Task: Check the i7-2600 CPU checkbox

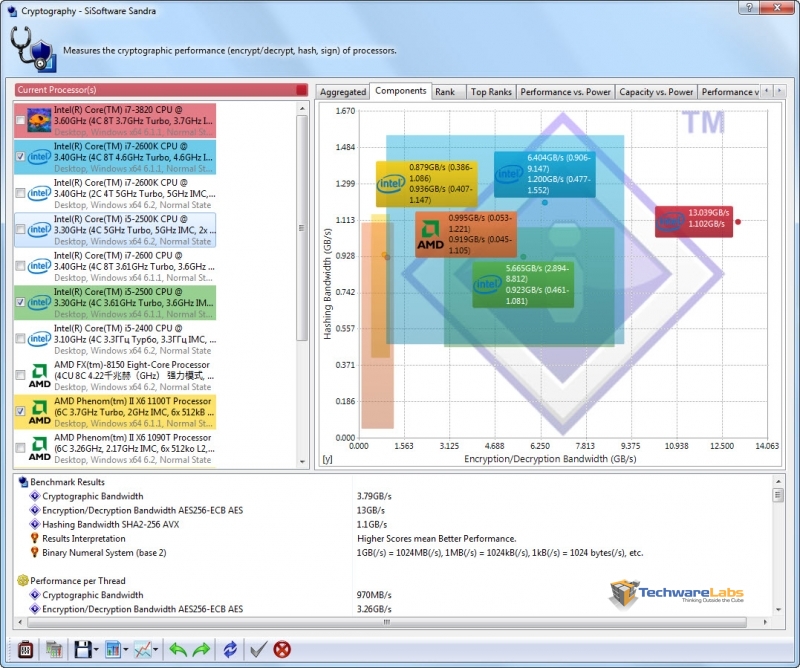Action: click(20, 266)
